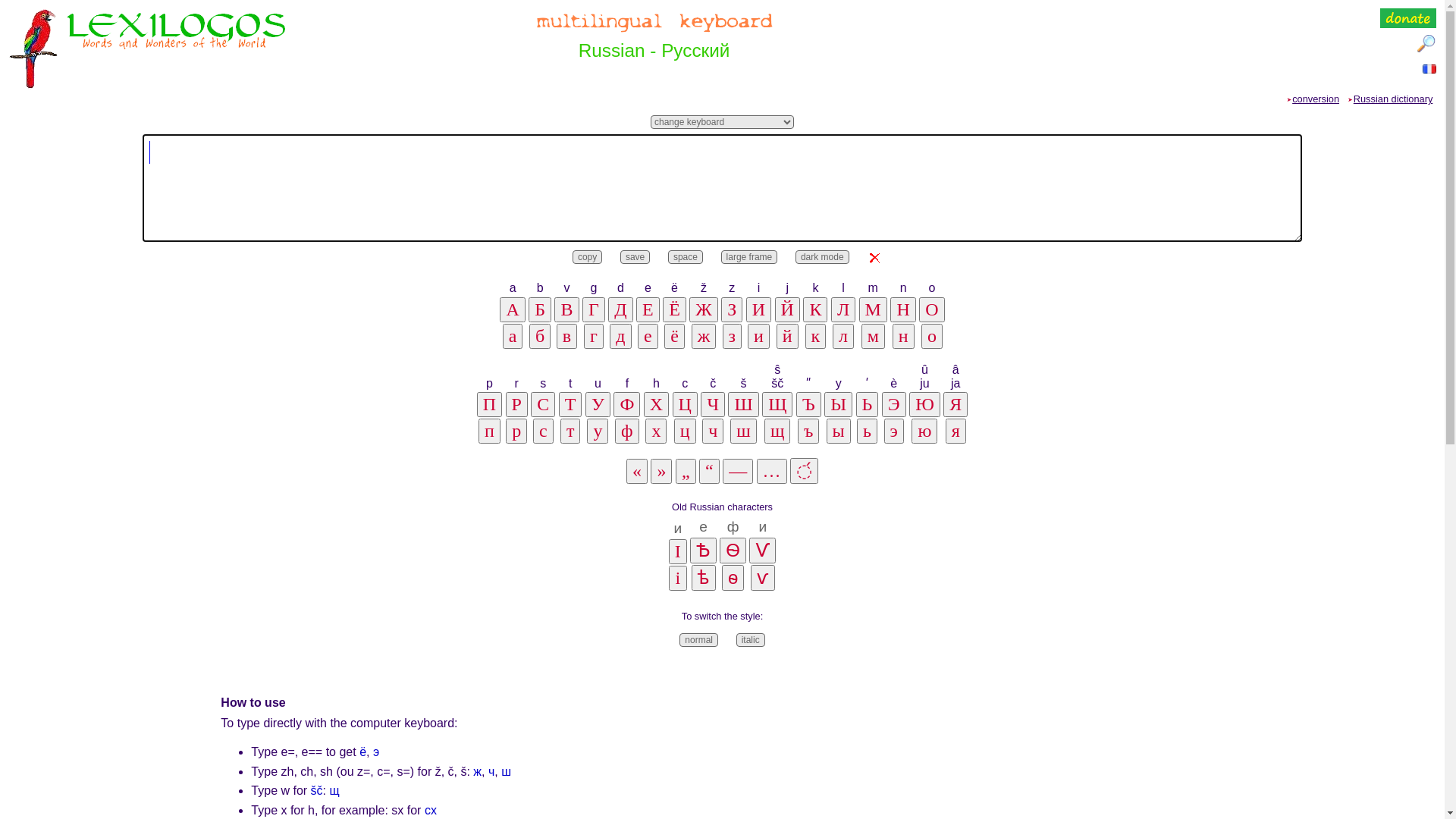The width and height of the screenshot is (1456, 819).
Task: Switch style to italic
Action: point(751,640)
